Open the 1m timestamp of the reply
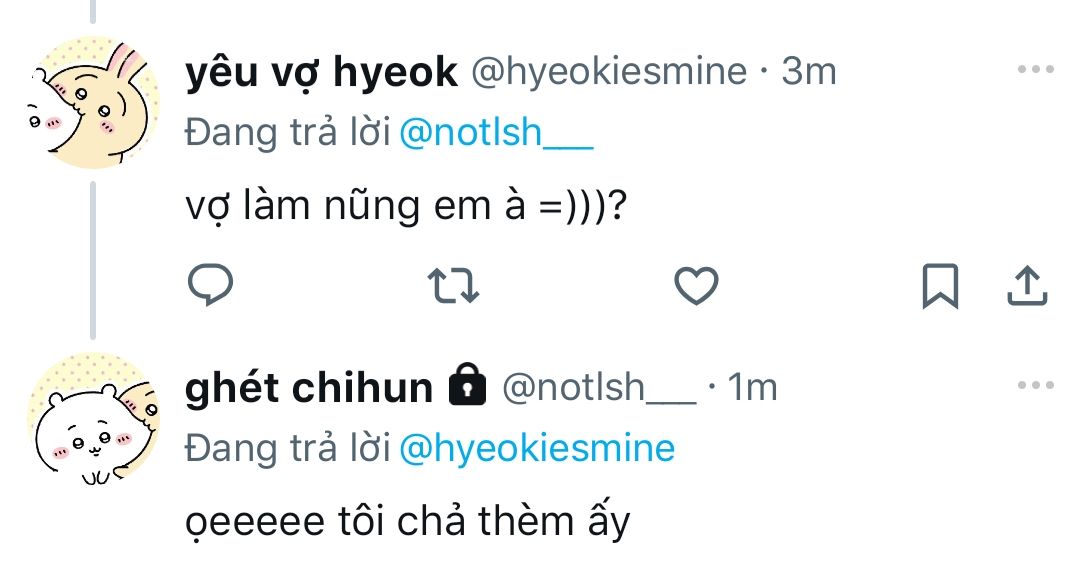 [x=753, y=388]
